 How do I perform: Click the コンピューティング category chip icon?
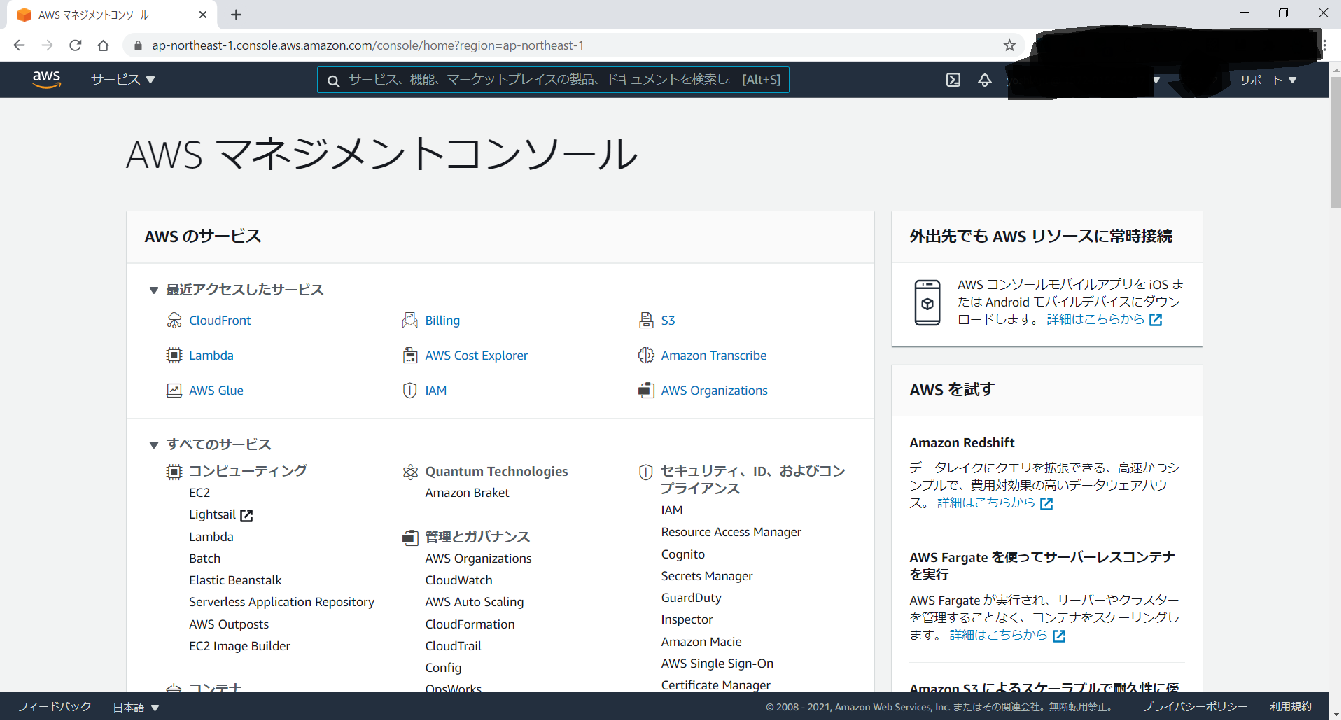coord(174,471)
